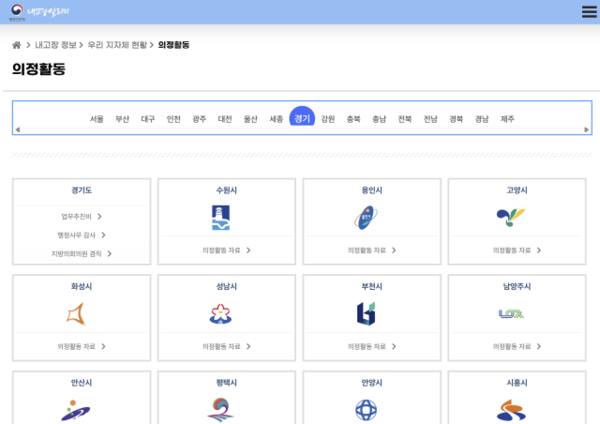Click the 평택시 city emblem
This screenshot has width=600, height=424.
(221, 410)
